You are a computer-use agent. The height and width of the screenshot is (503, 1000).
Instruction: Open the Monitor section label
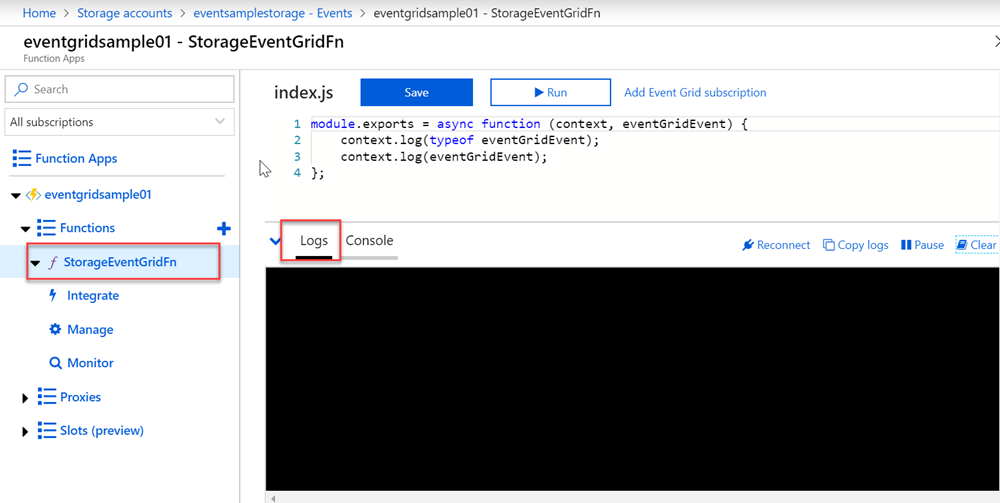(90, 363)
